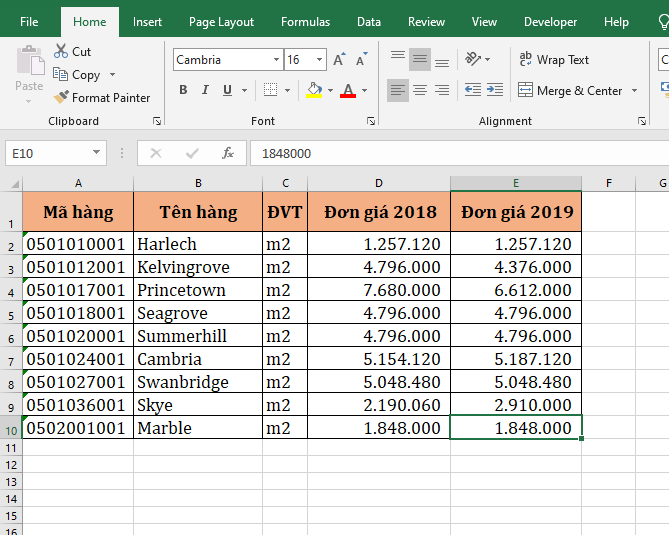Open the File menu
This screenshot has height=535, width=669.
(x=29, y=22)
